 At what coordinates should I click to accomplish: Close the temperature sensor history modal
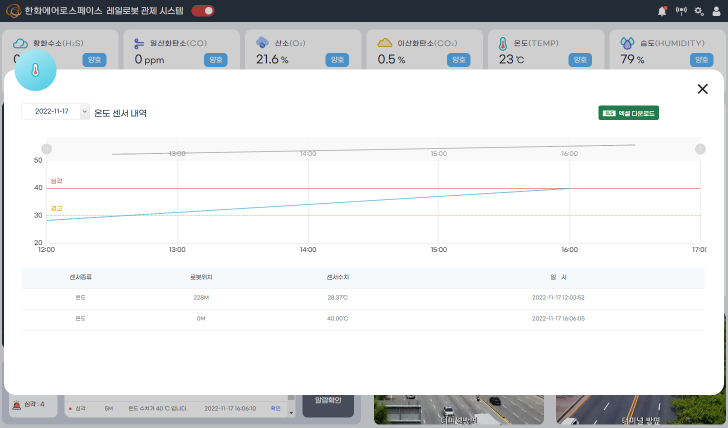pyautogui.click(x=702, y=89)
